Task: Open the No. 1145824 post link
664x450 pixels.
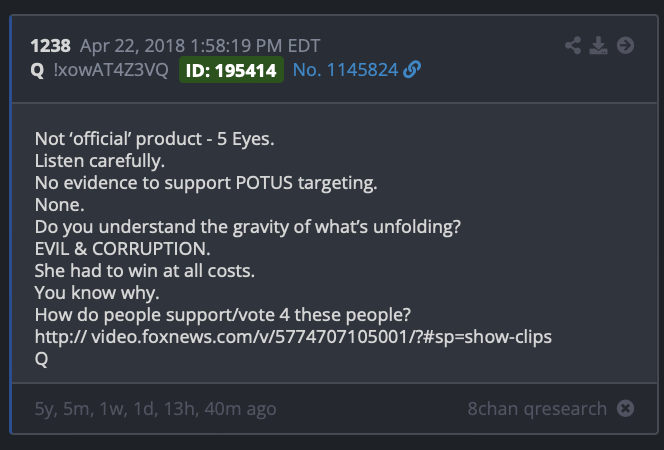Action: tap(345, 70)
